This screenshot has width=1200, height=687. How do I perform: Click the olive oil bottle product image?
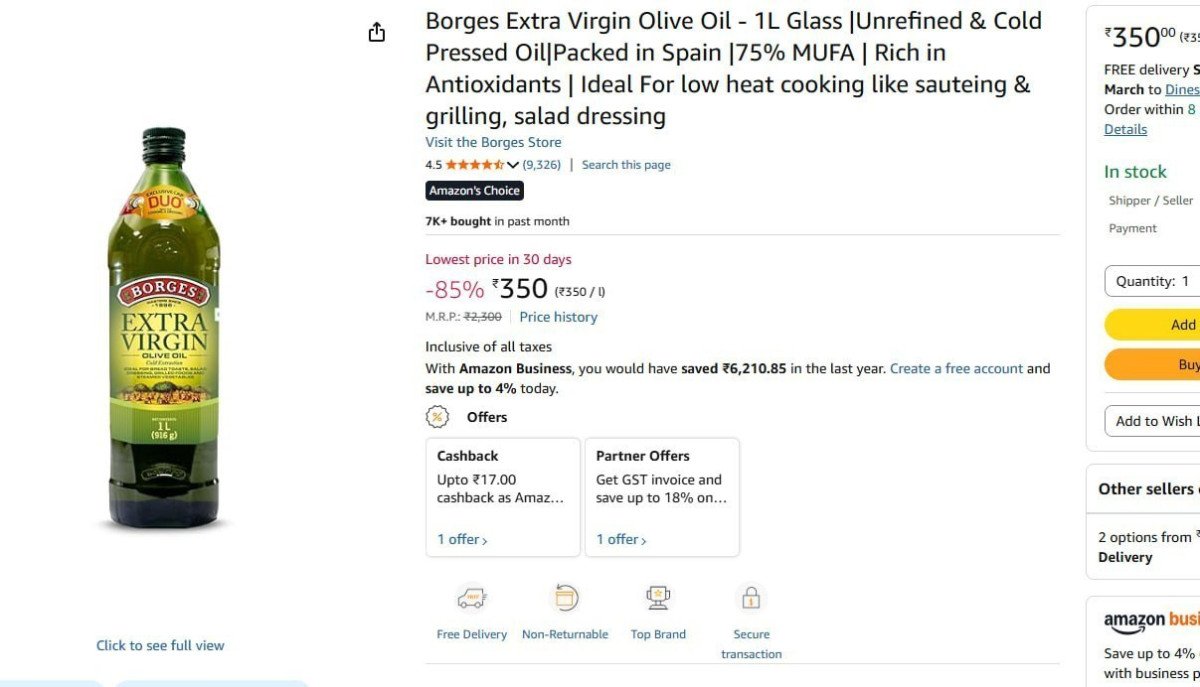pos(164,327)
